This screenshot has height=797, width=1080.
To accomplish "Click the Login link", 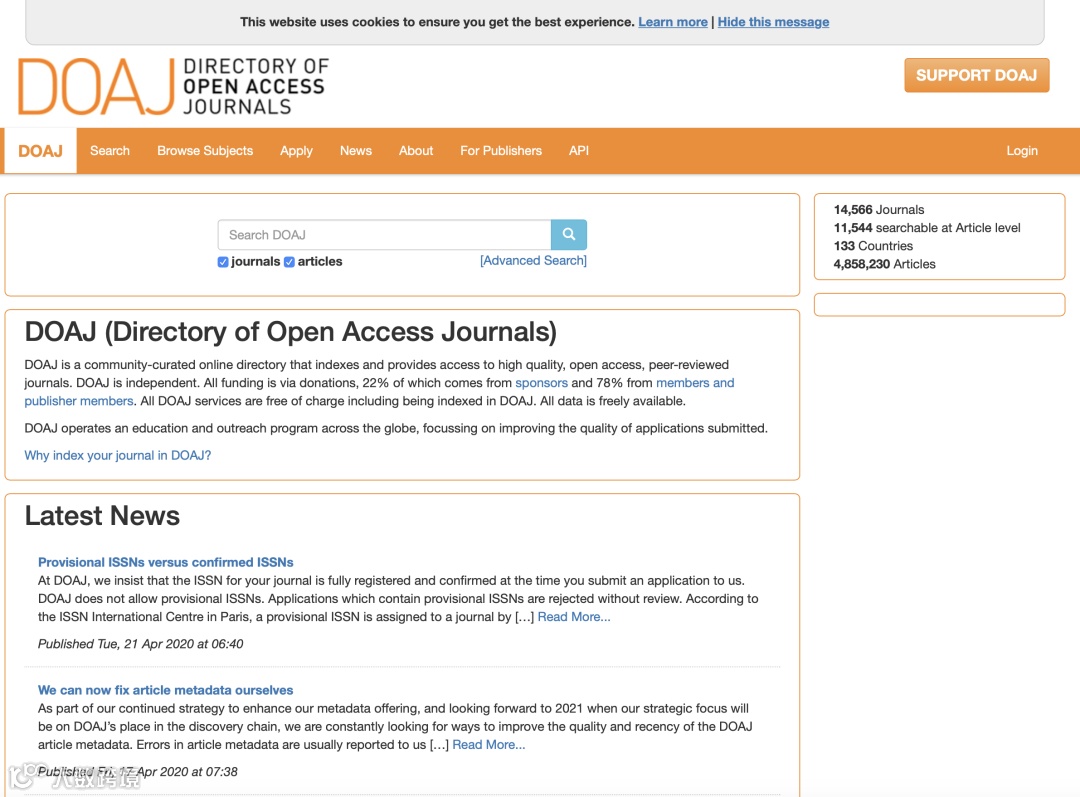I will (x=1021, y=151).
